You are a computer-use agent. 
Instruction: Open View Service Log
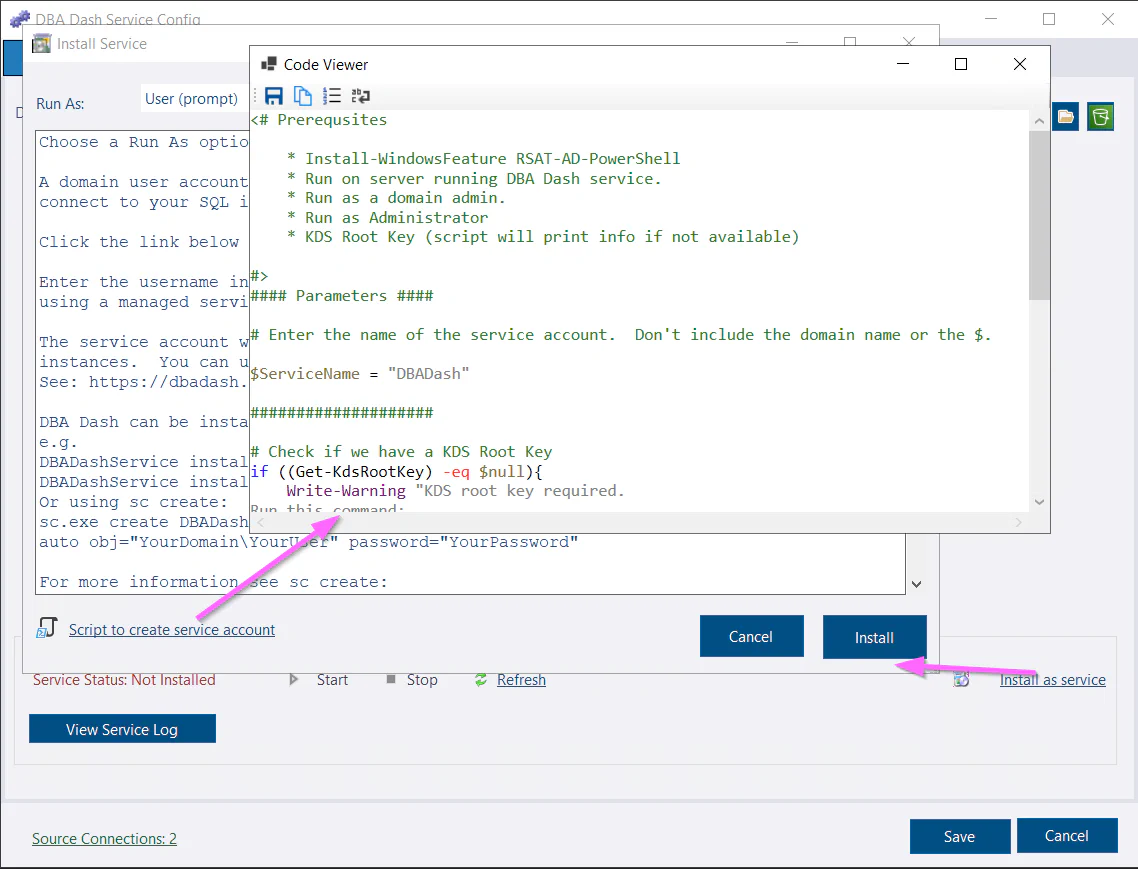tap(122, 729)
